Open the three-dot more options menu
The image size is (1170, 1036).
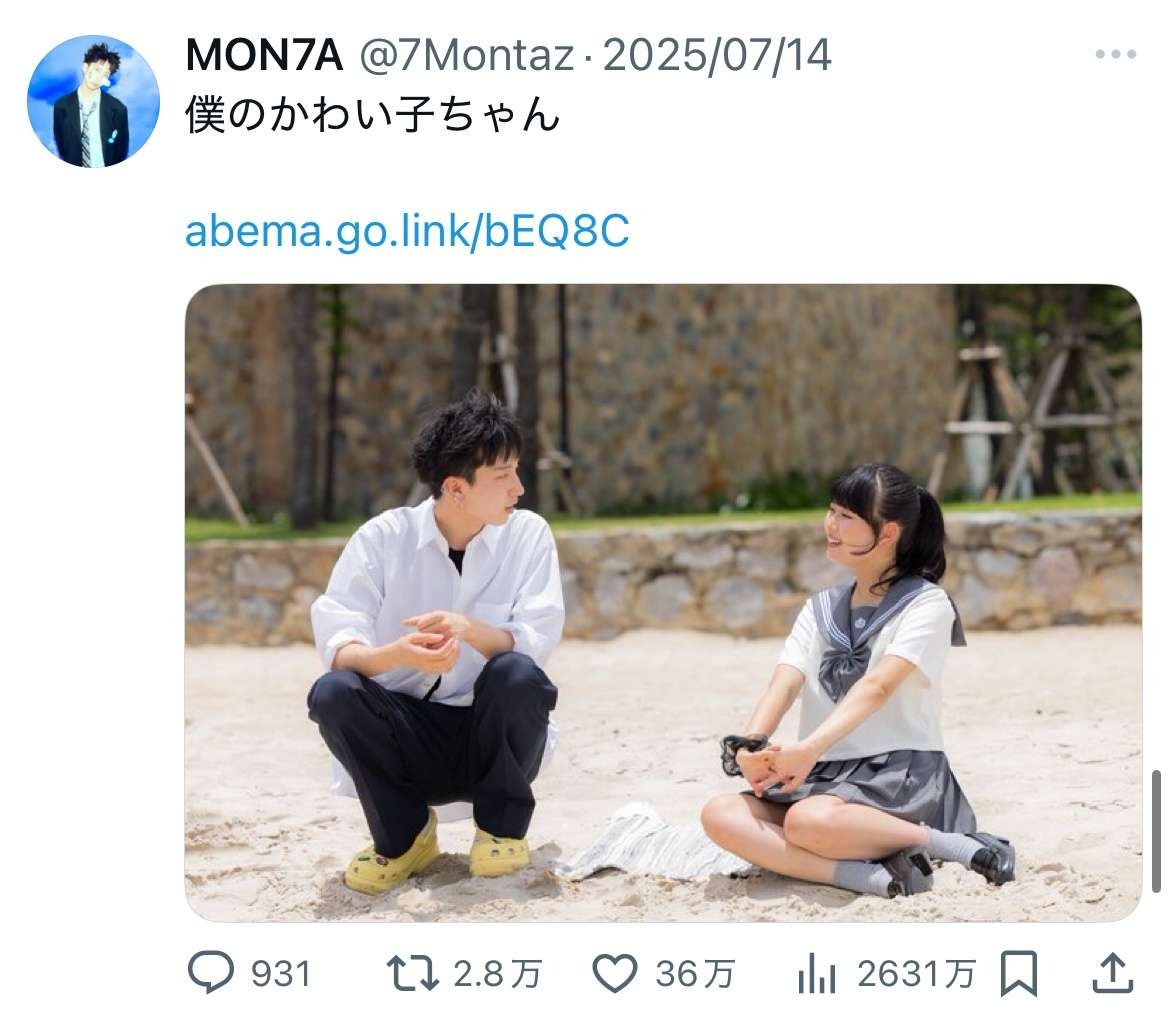tap(1116, 54)
